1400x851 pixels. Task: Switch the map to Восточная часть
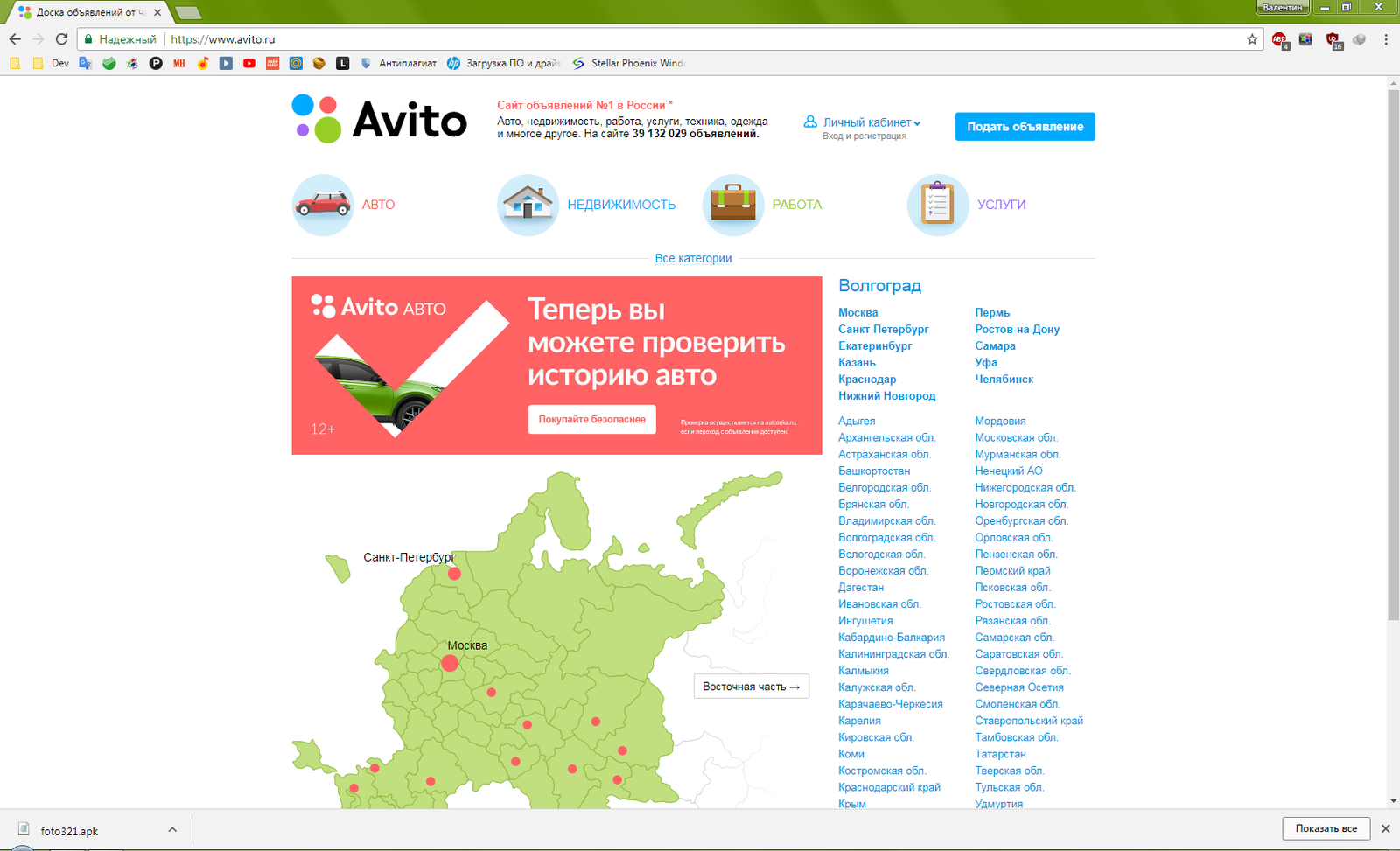pyautogui.click(x=751, y=687)
